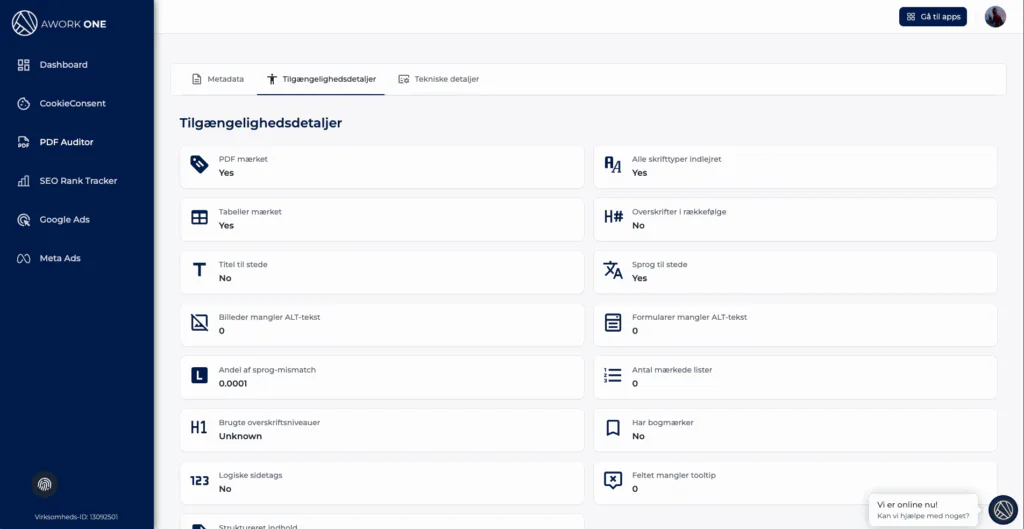Click the Andel af sprog-mismatch L icon

[x=199, y=376]
